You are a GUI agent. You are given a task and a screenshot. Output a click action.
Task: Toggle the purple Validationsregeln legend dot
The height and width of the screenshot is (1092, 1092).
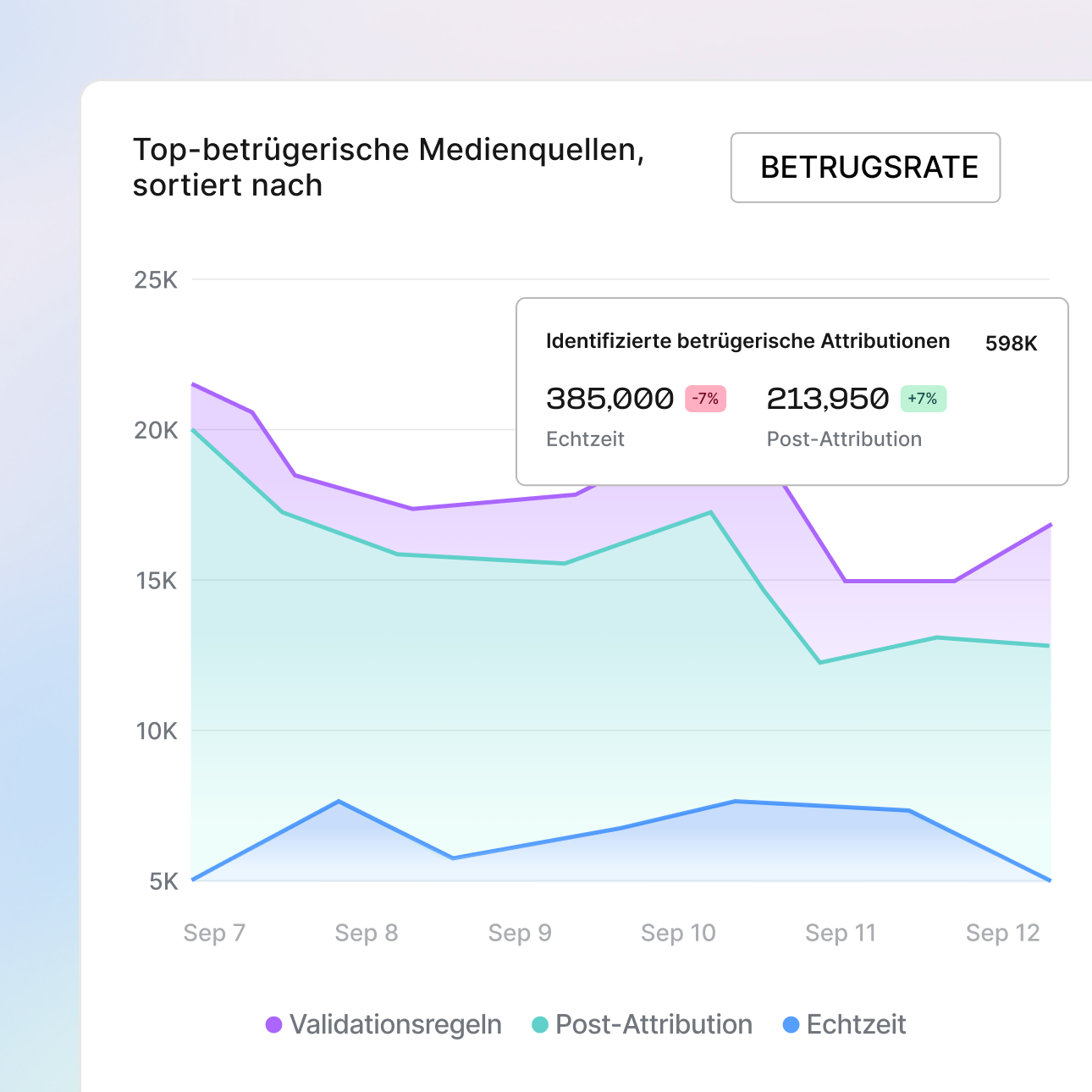(273, 1025)
